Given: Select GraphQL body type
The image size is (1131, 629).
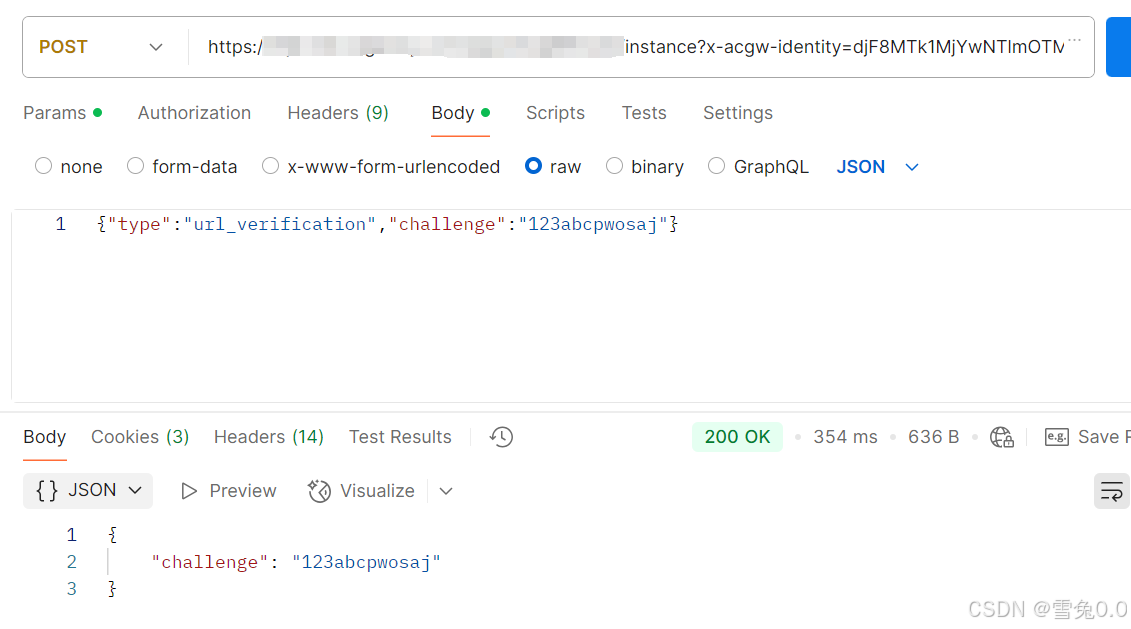Looking at the screenshot, I should (758, 167).
